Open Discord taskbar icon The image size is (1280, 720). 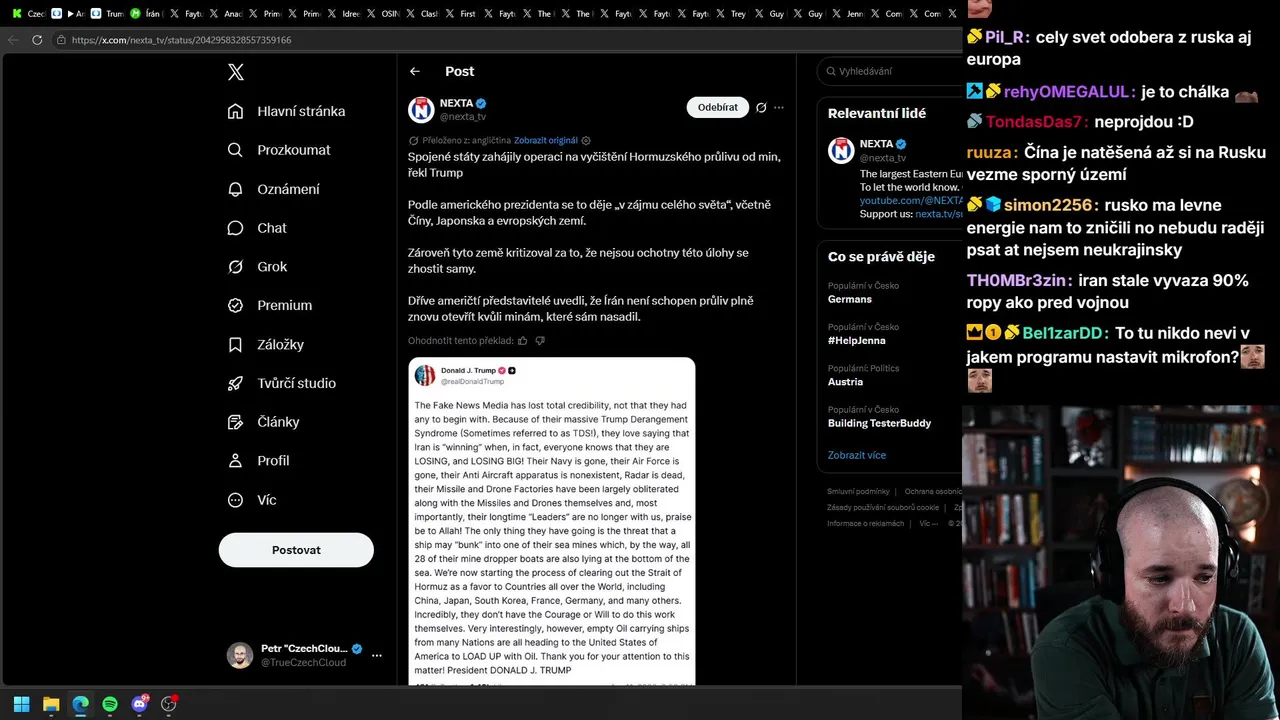(139, 704)
